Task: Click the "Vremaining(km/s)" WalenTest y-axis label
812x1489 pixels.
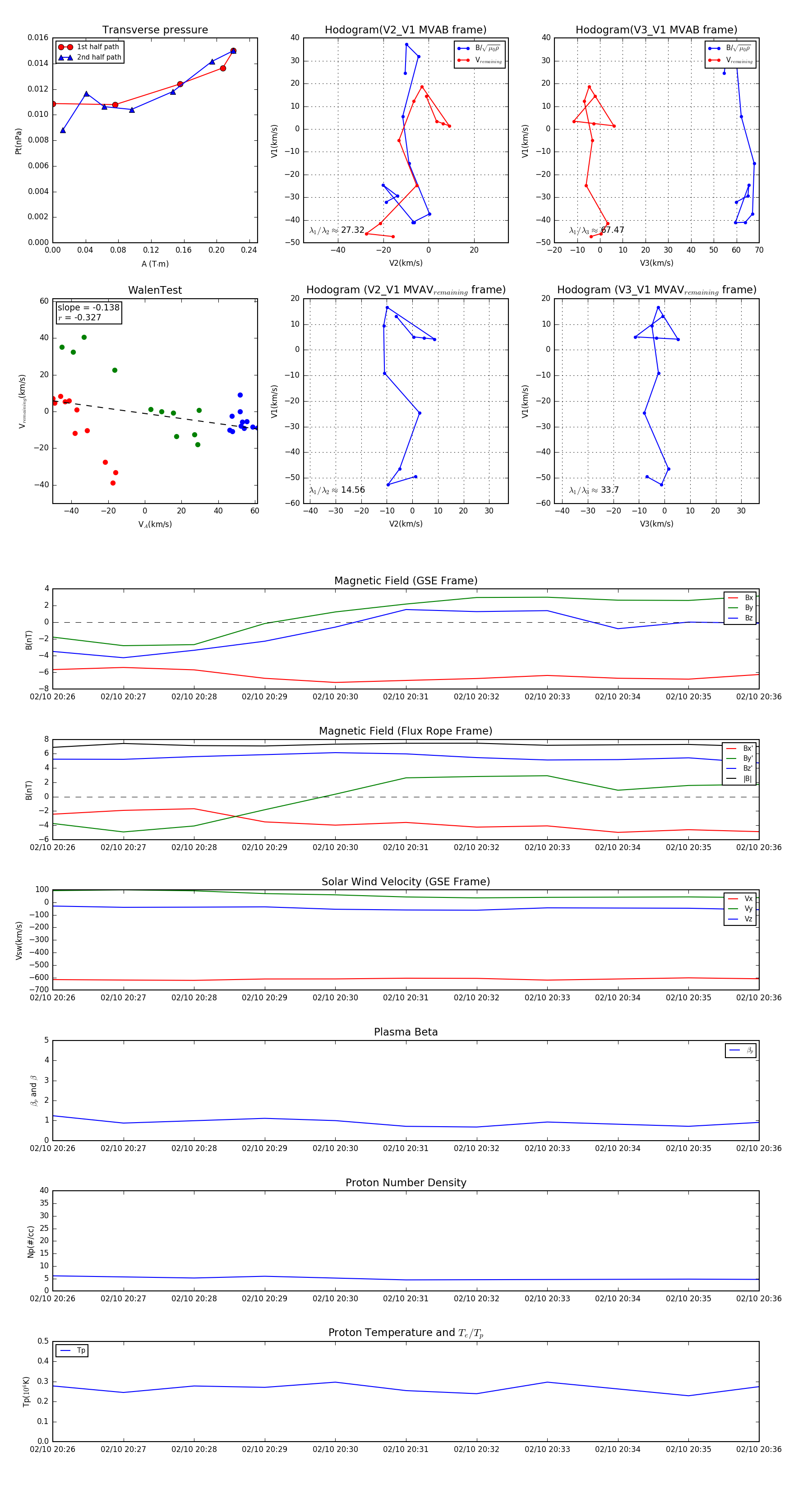Action: point(22,401)
